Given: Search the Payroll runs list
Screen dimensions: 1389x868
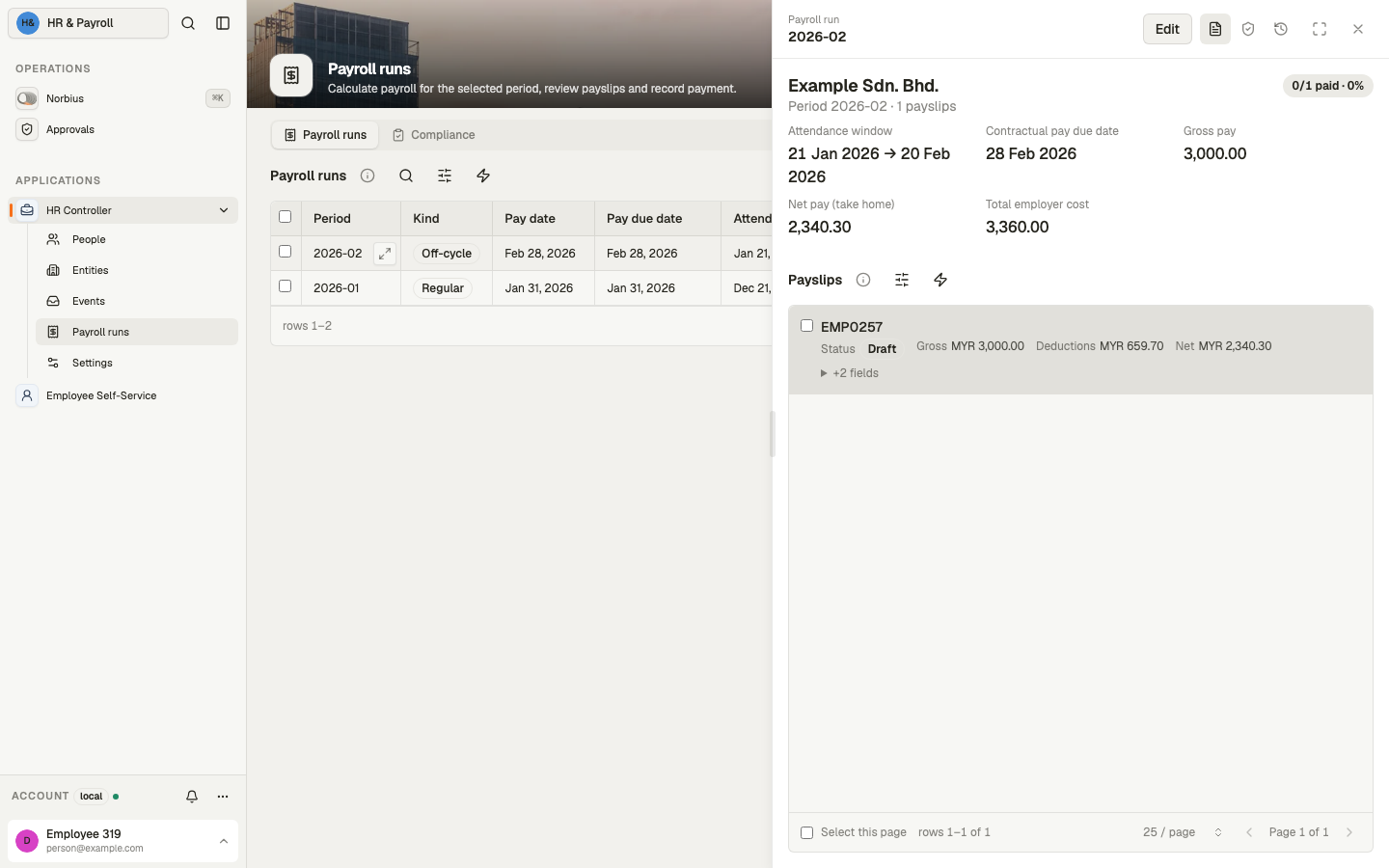Looking at the screenshot, I should click(406, 176).
